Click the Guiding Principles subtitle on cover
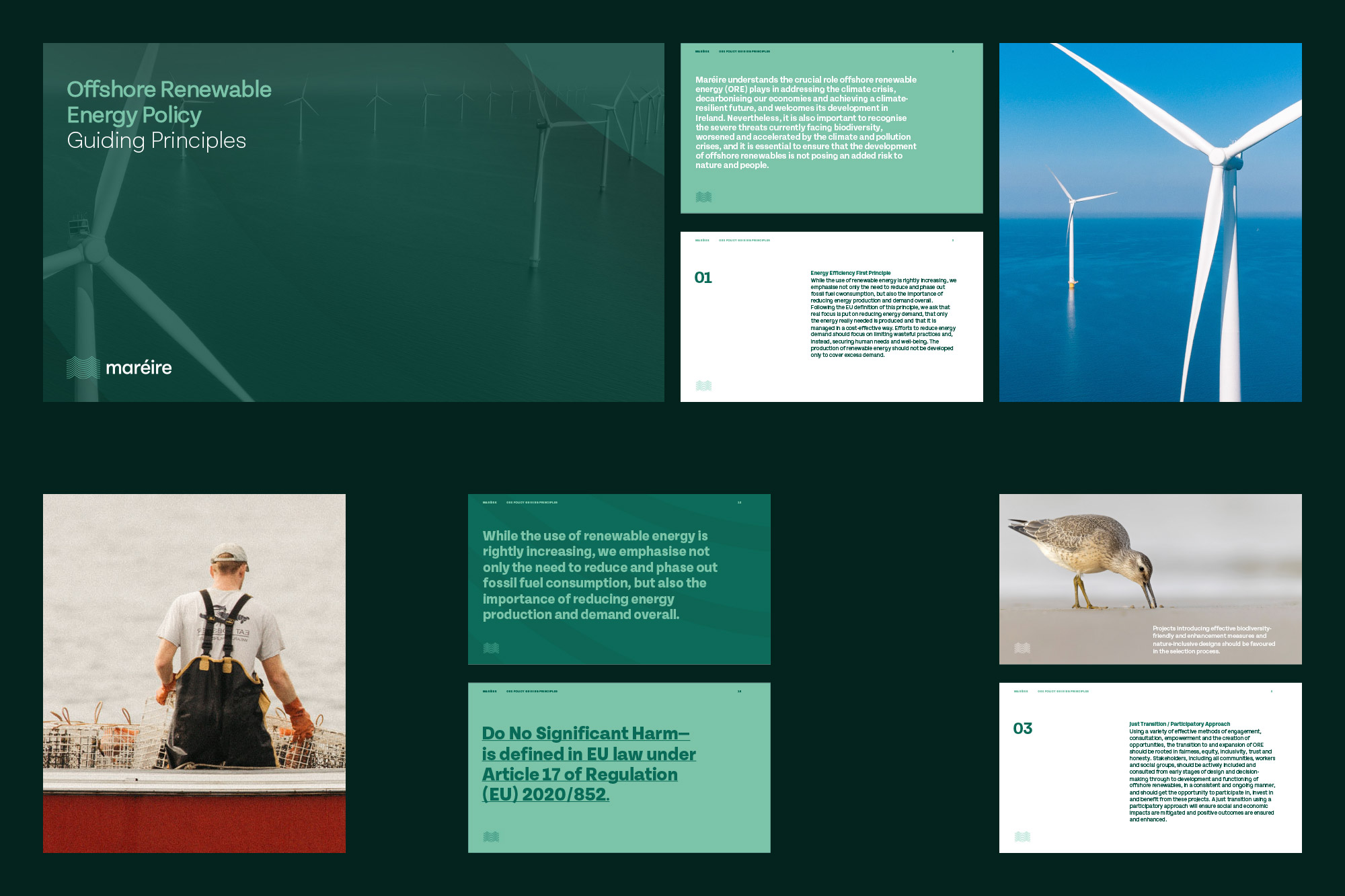This screenshot has height=896, width=1345. 157,140
